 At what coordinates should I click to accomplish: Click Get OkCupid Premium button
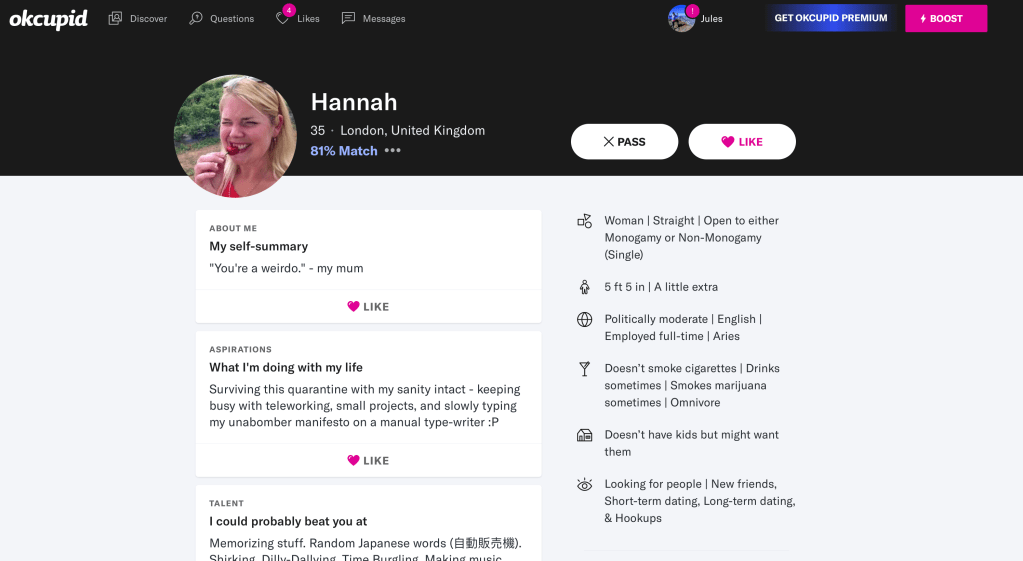pos(831,18)
